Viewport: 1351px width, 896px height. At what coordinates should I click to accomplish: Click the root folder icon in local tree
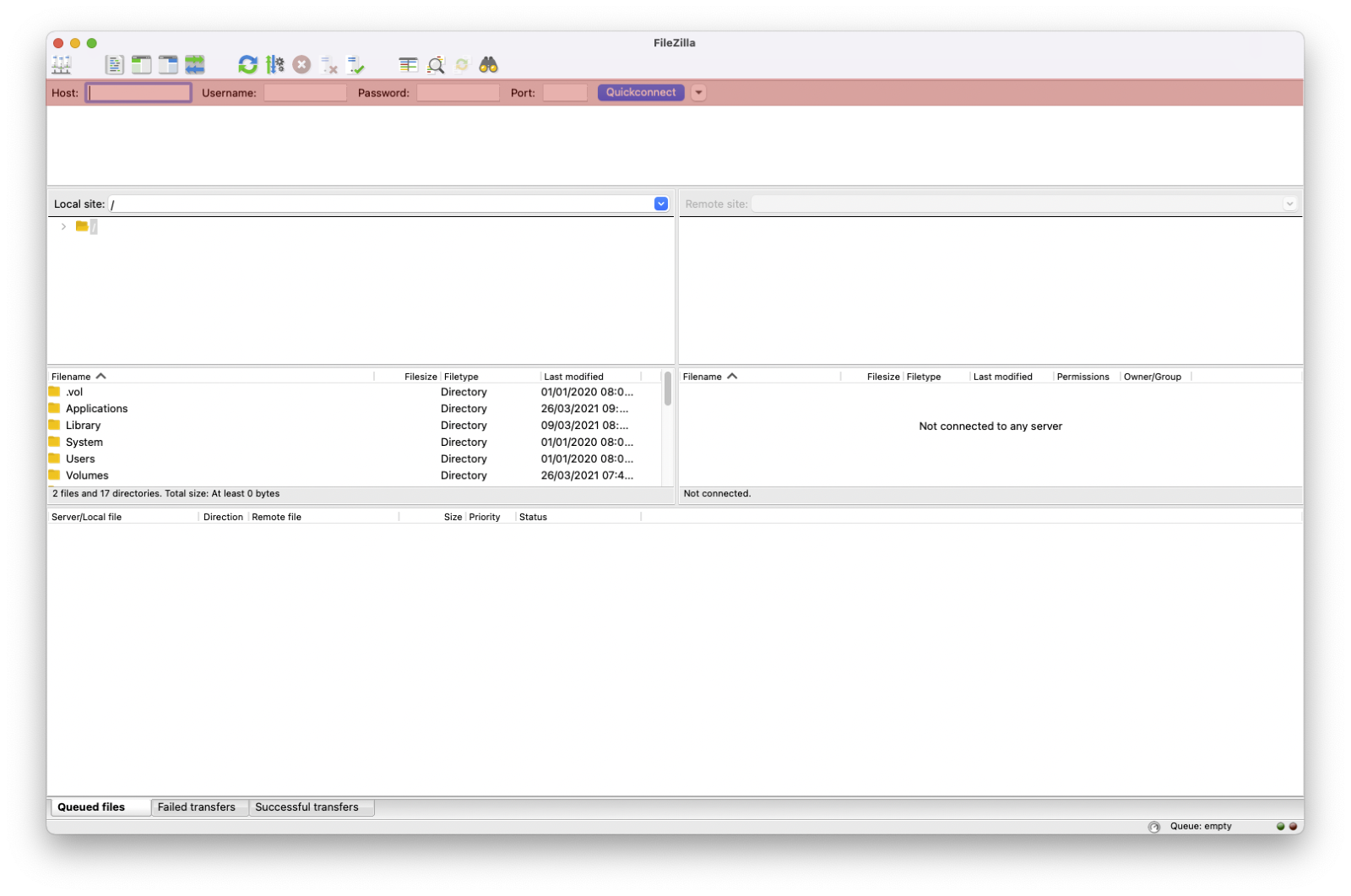coord(82,226)
